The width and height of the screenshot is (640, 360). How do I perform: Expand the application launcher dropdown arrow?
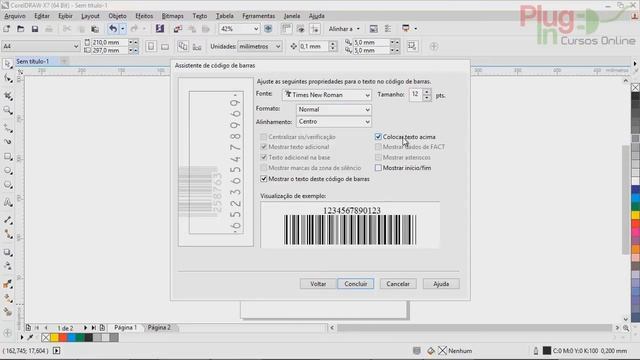tap(416, 29)
